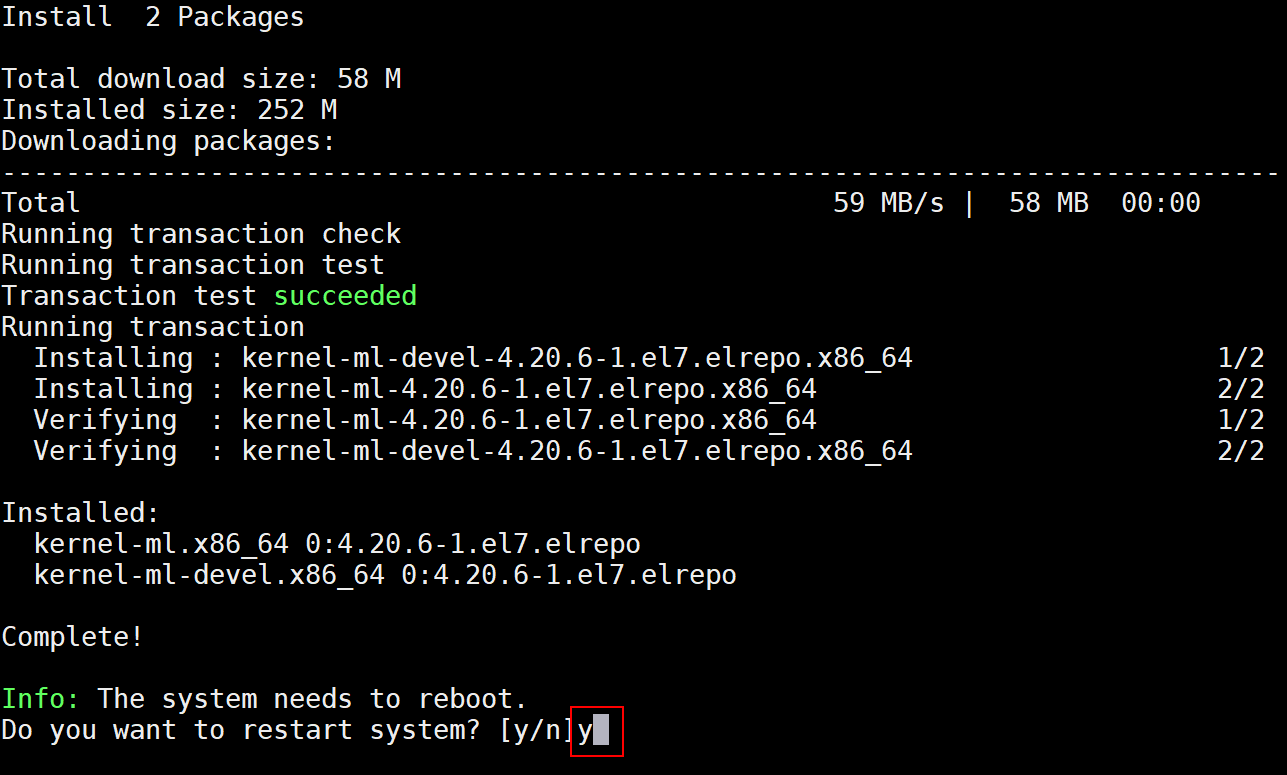This screenshot has height=775, width=1287.
Task: Click Installing kernel-ml-4.20.6-1.el7.elrepo.x86_64 package name
Action: click(529, 389)
